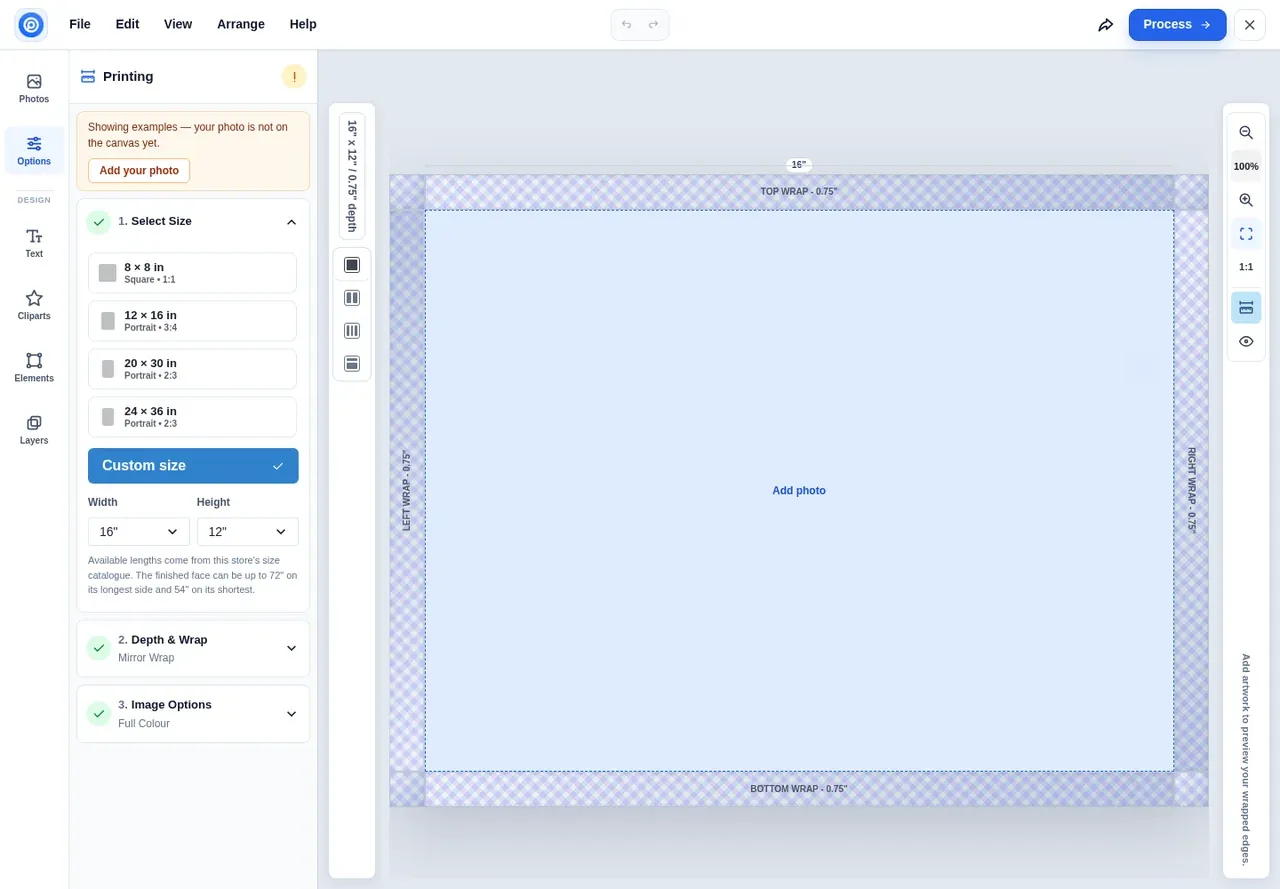Click the redo arrow
Viewport: 1280px width, 889px height.
pos(653,24)
